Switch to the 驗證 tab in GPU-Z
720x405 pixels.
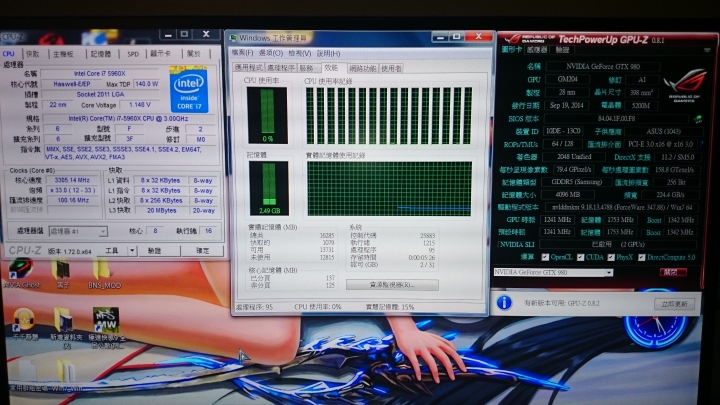(x=562, y=50)
